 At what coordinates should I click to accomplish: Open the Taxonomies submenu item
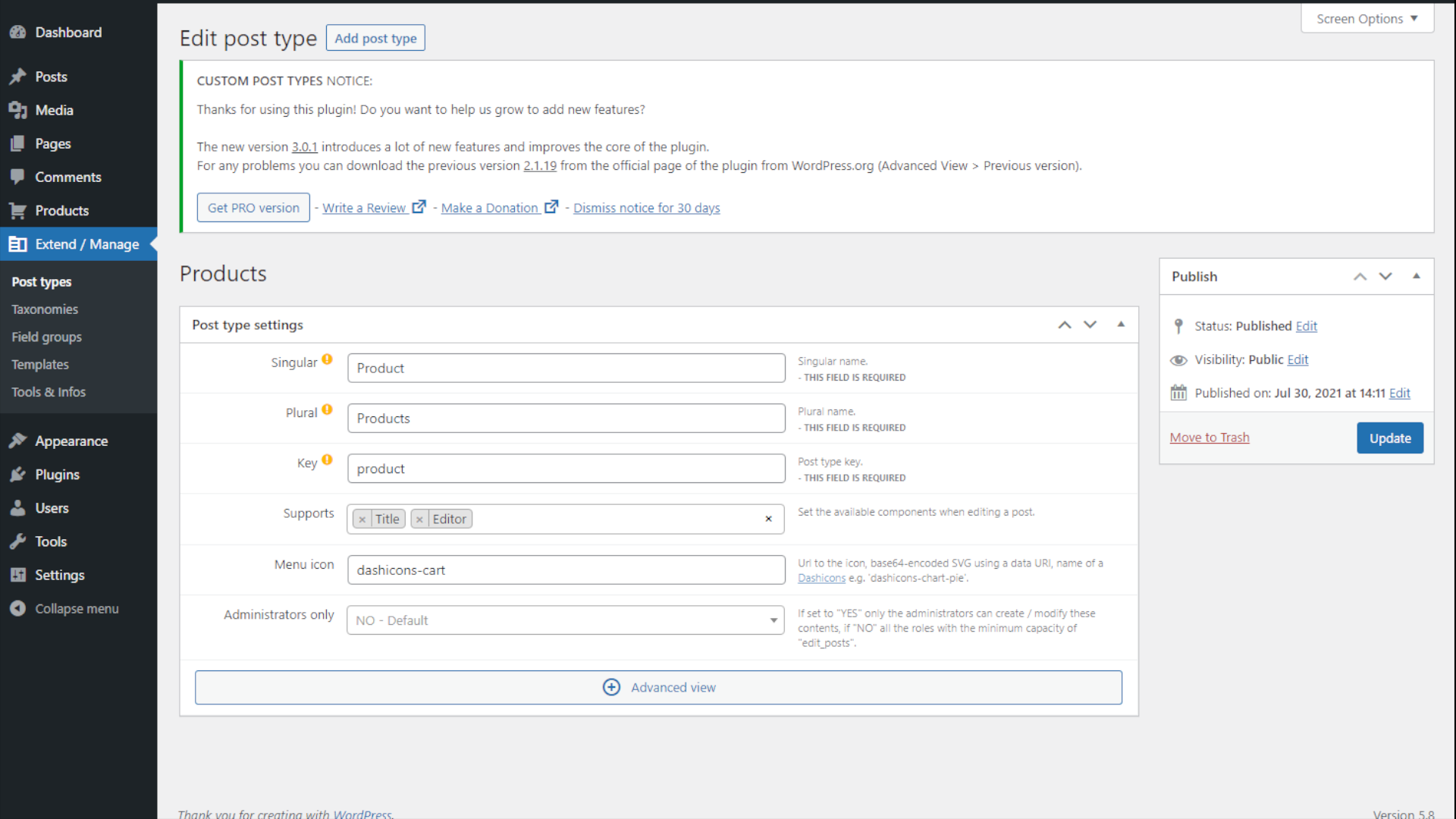(x=45, y=309)
